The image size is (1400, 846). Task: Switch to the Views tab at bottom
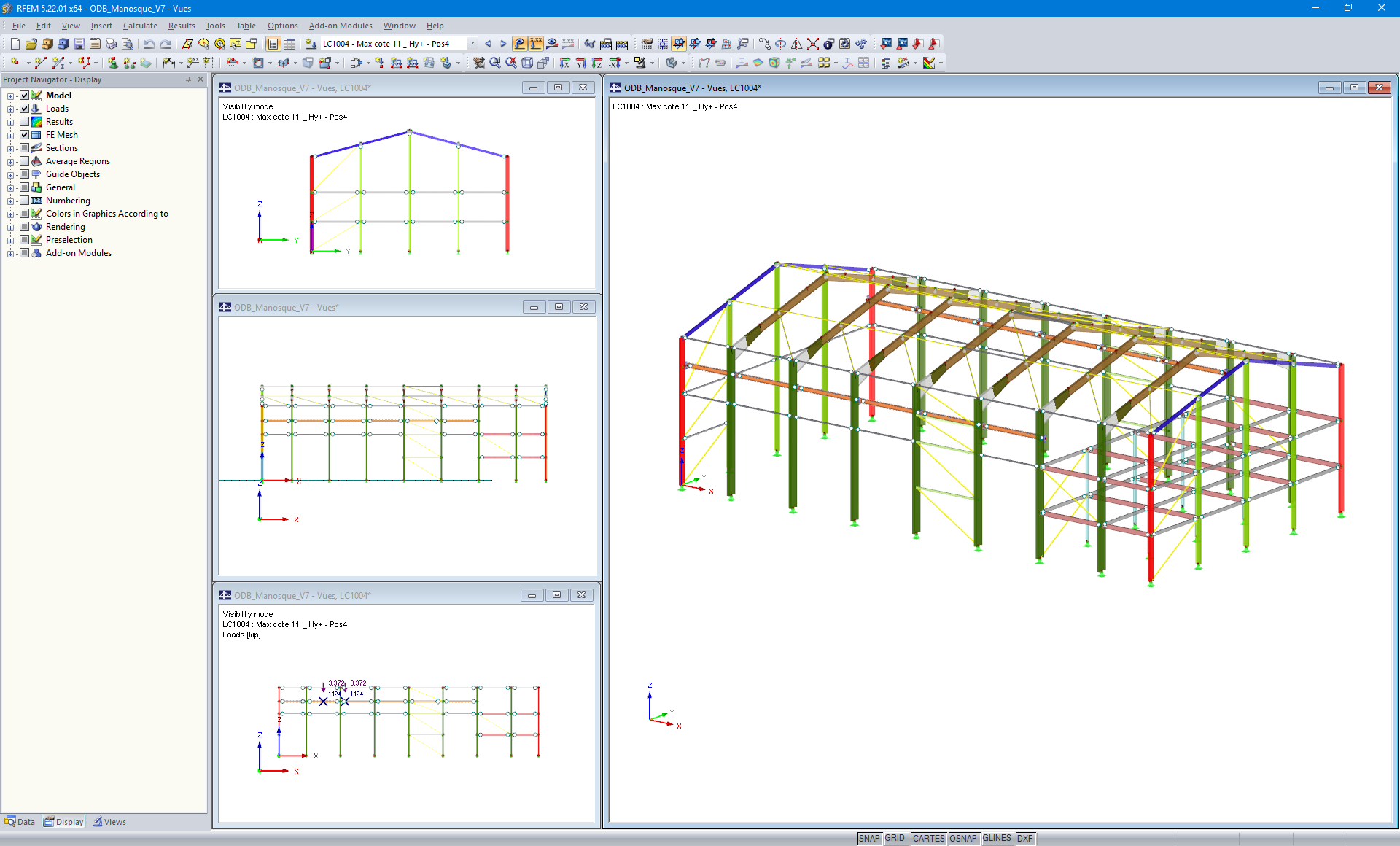coord(114,821)
